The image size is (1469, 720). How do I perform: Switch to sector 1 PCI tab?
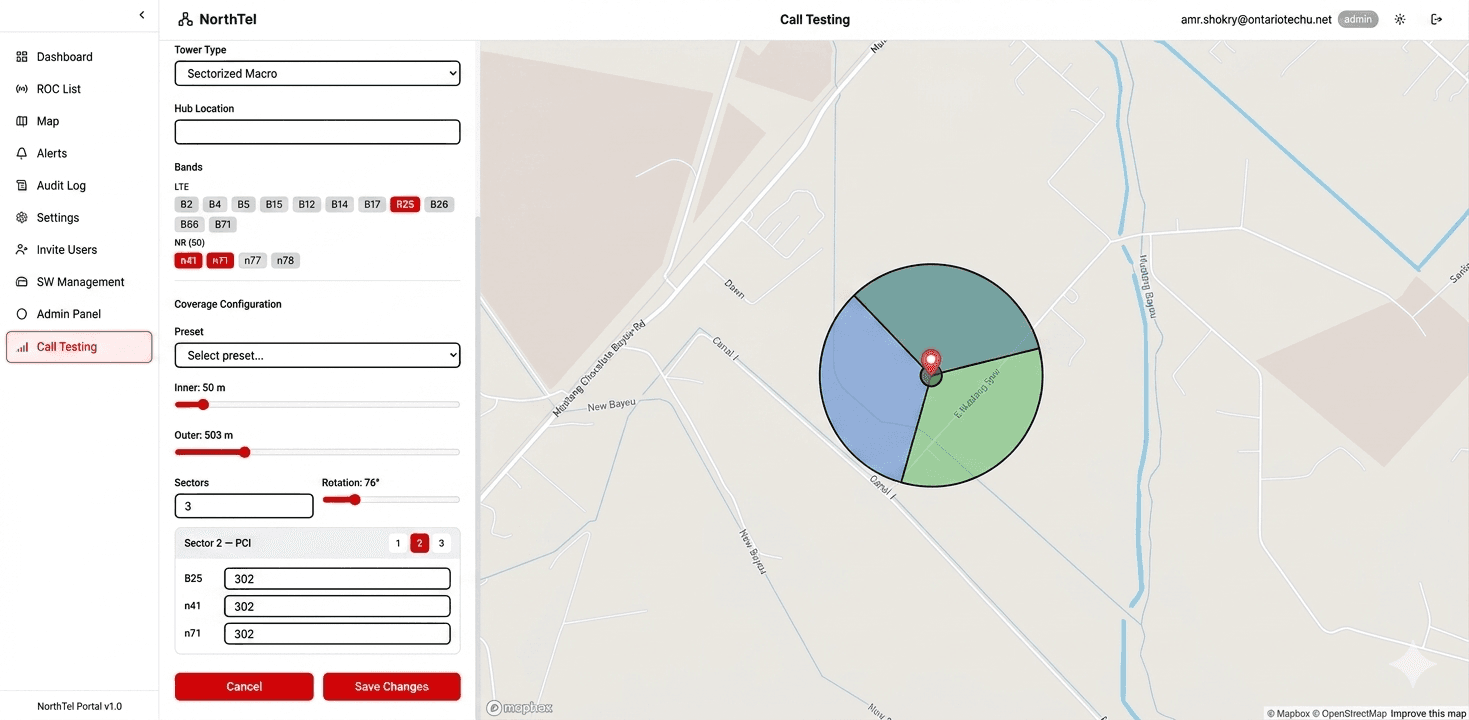[398, 543]
